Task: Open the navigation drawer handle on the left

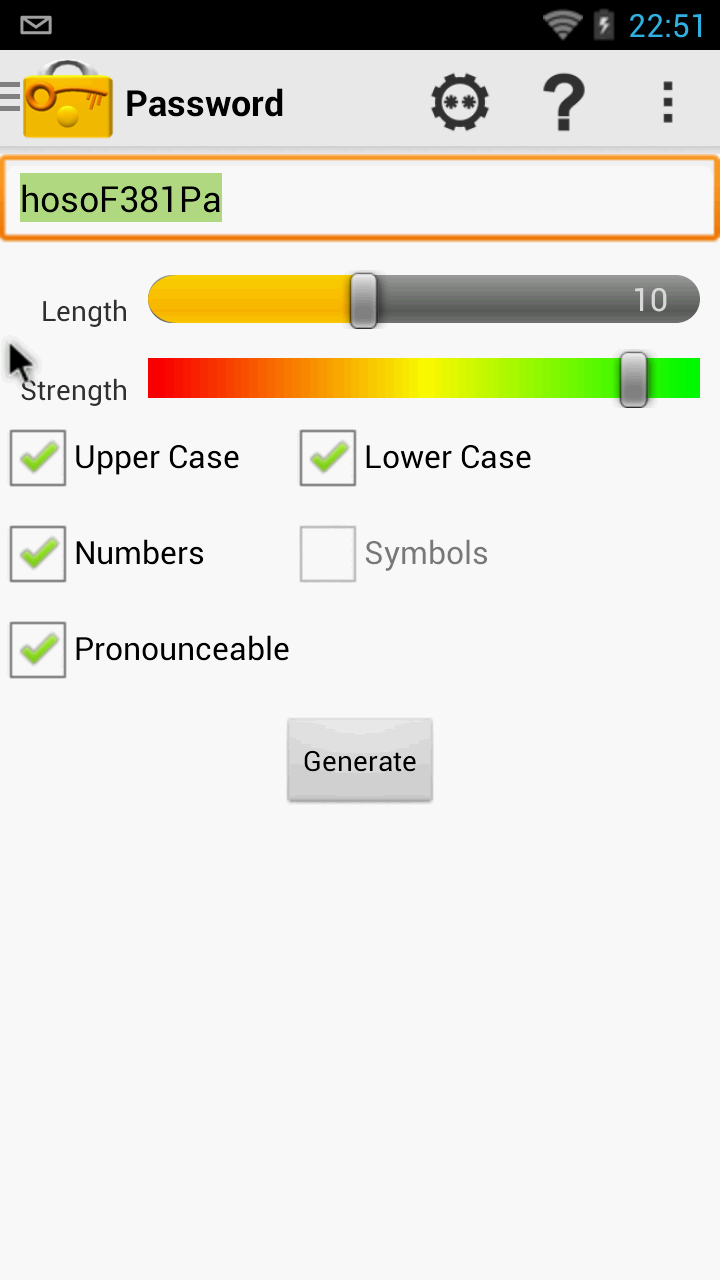Action: pyautogui.click(x=12, y=97)
